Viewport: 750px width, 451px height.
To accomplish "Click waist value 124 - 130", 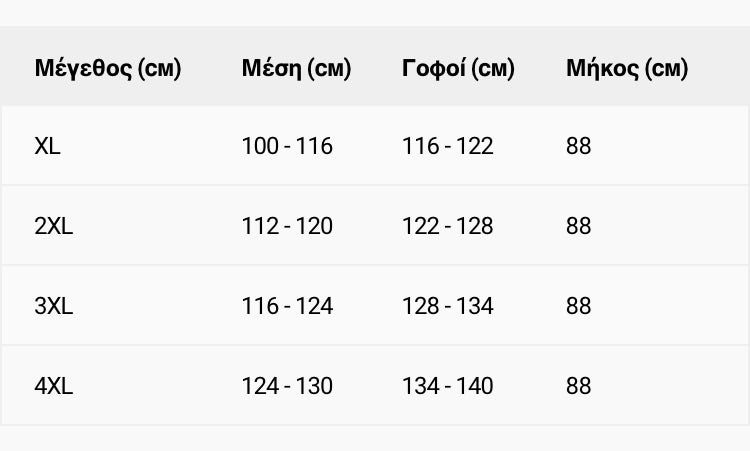I will [287, 385].
